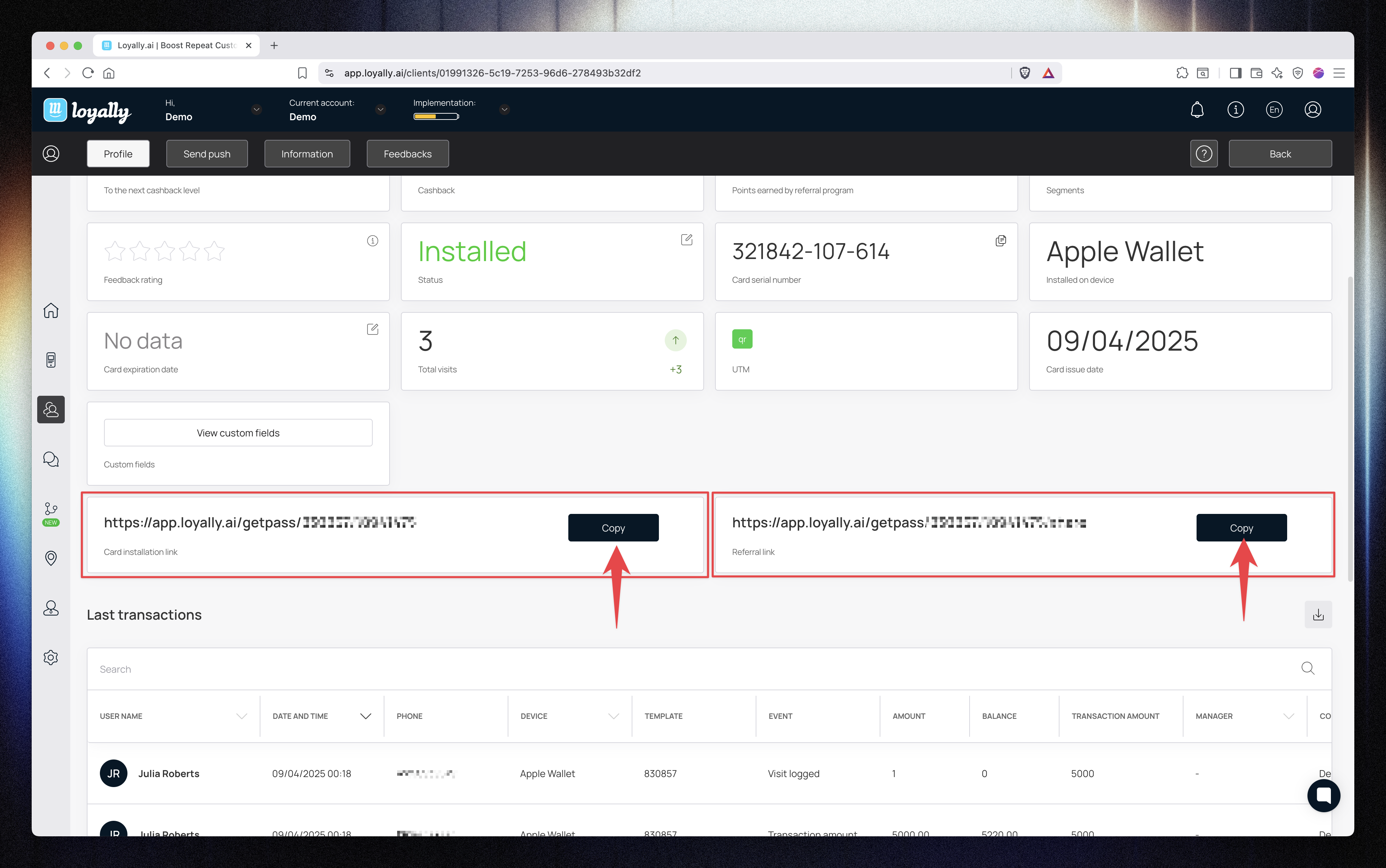Click feedback rating info icon
The height and width of the screenshot is (868, 1386).
click(372, 240)
